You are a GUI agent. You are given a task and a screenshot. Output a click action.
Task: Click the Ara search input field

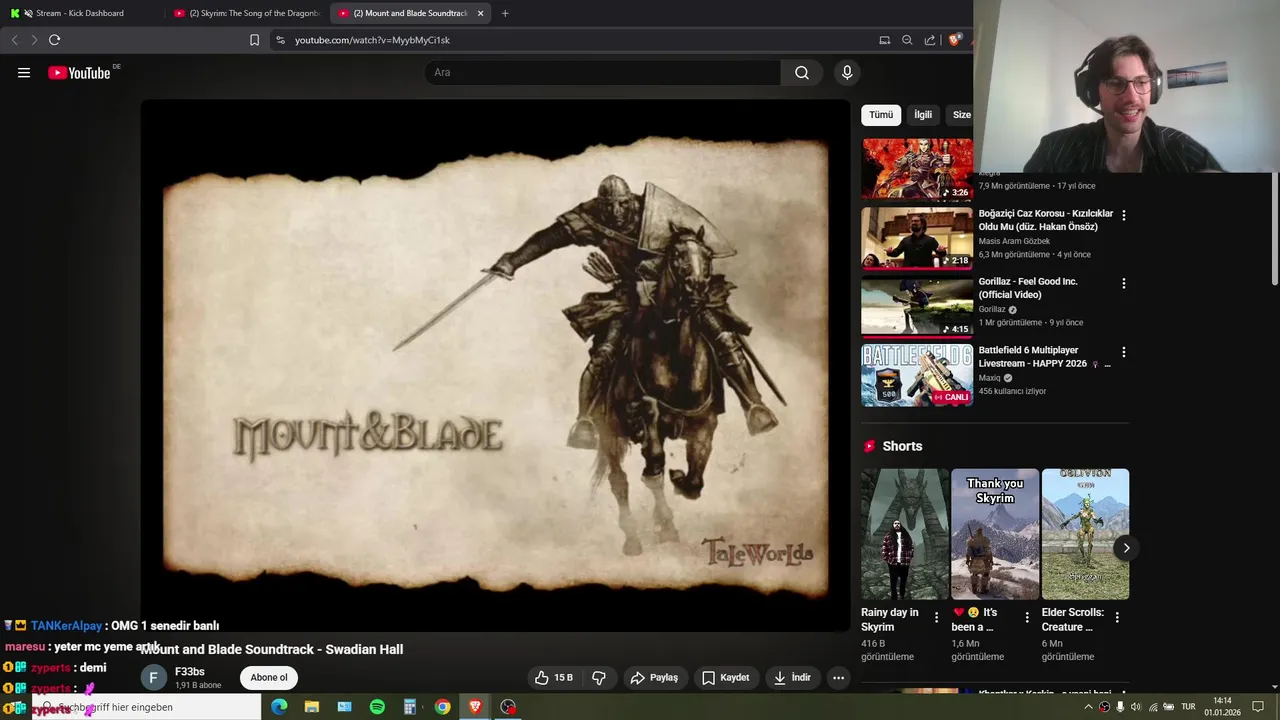click(603, 72)
